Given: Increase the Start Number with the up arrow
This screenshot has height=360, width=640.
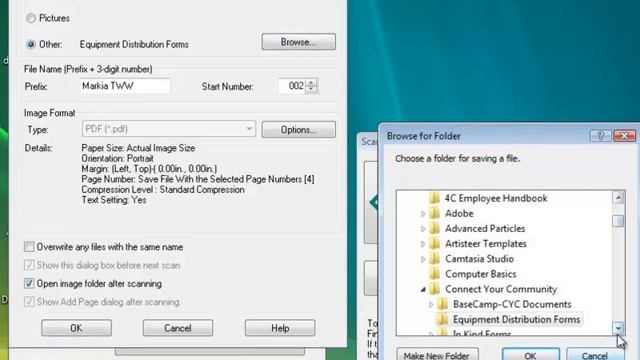Looking at the screenshot, I should pos(311,82).
